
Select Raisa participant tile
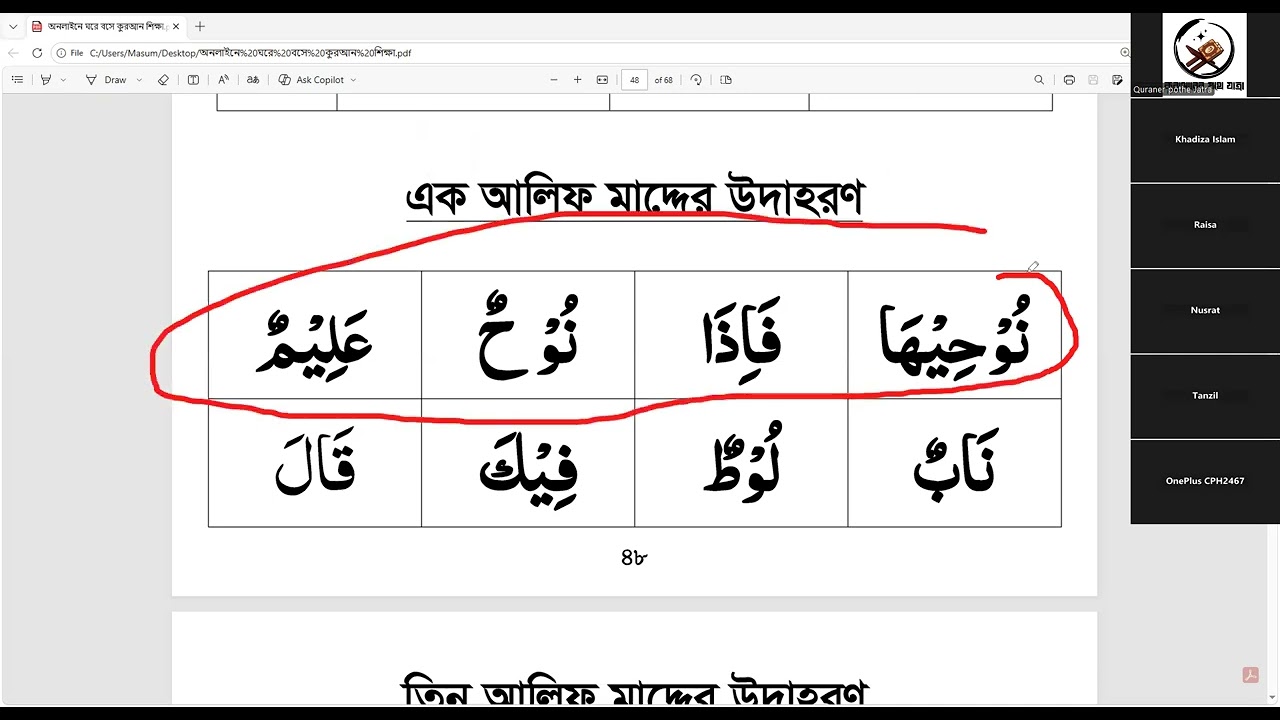tap(1205, 225)
